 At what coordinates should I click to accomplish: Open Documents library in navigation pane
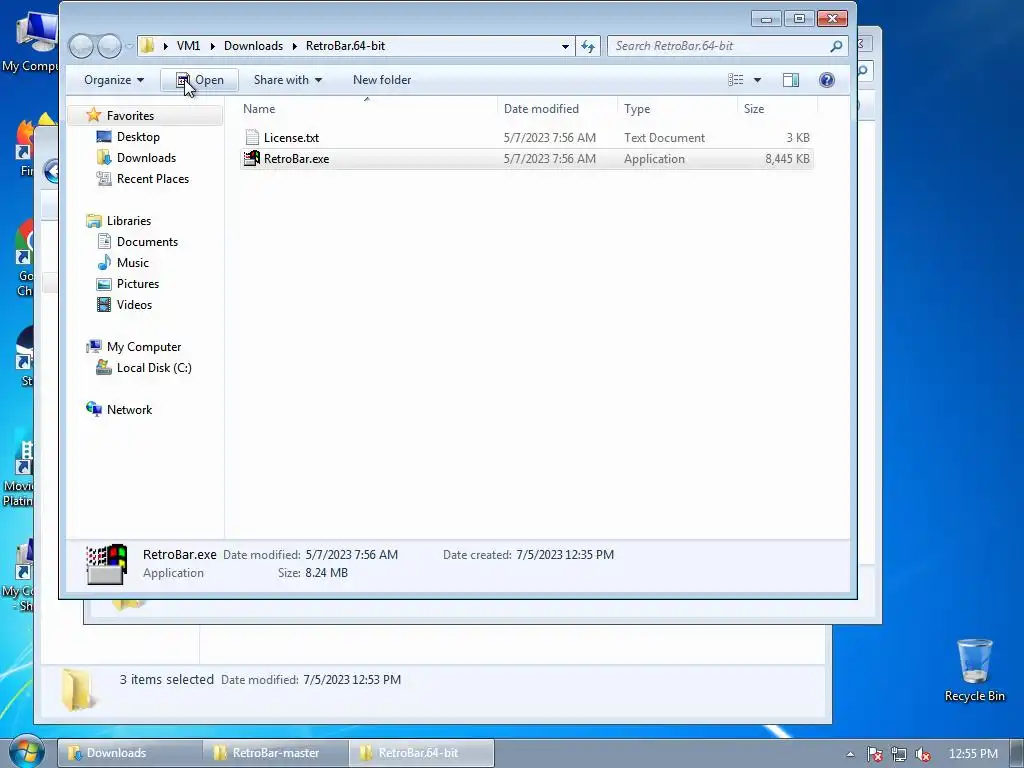click(x=147, y=242)
